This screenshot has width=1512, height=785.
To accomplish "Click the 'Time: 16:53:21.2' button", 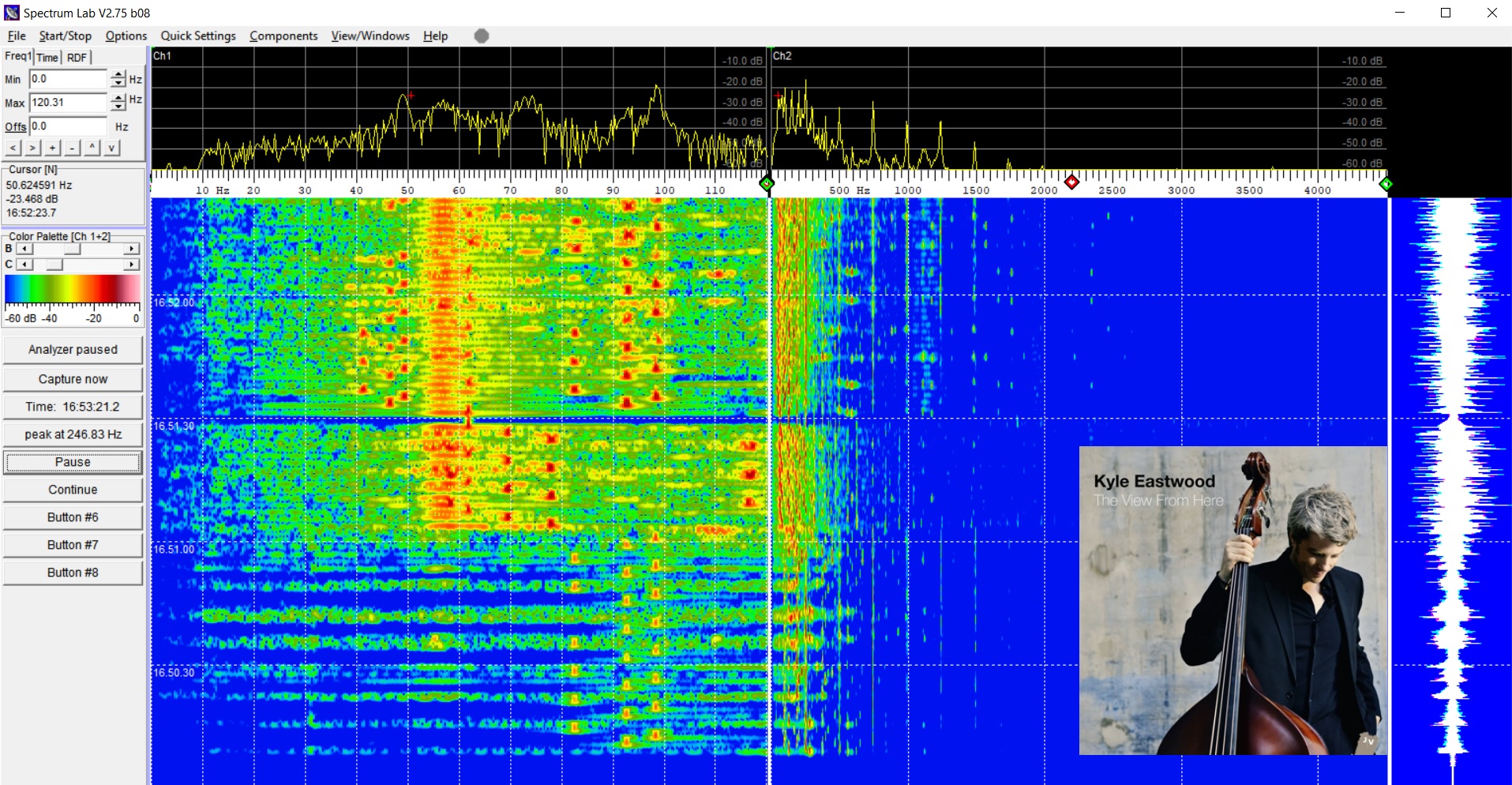I will pos(73,407).
